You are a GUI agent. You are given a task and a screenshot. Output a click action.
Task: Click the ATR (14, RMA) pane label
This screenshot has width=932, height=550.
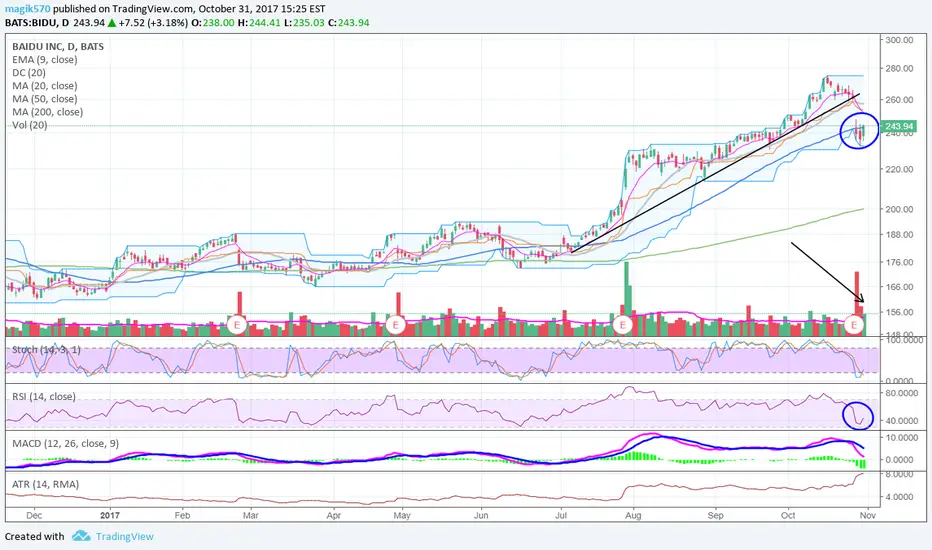pos(45,484)
